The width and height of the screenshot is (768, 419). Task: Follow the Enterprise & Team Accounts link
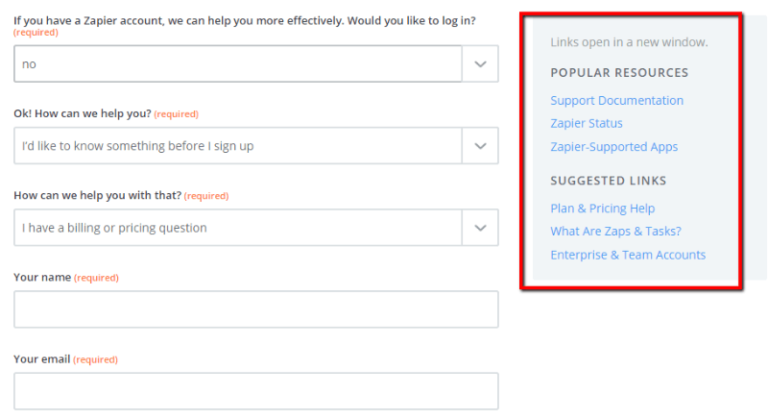(x=628, y=255)
